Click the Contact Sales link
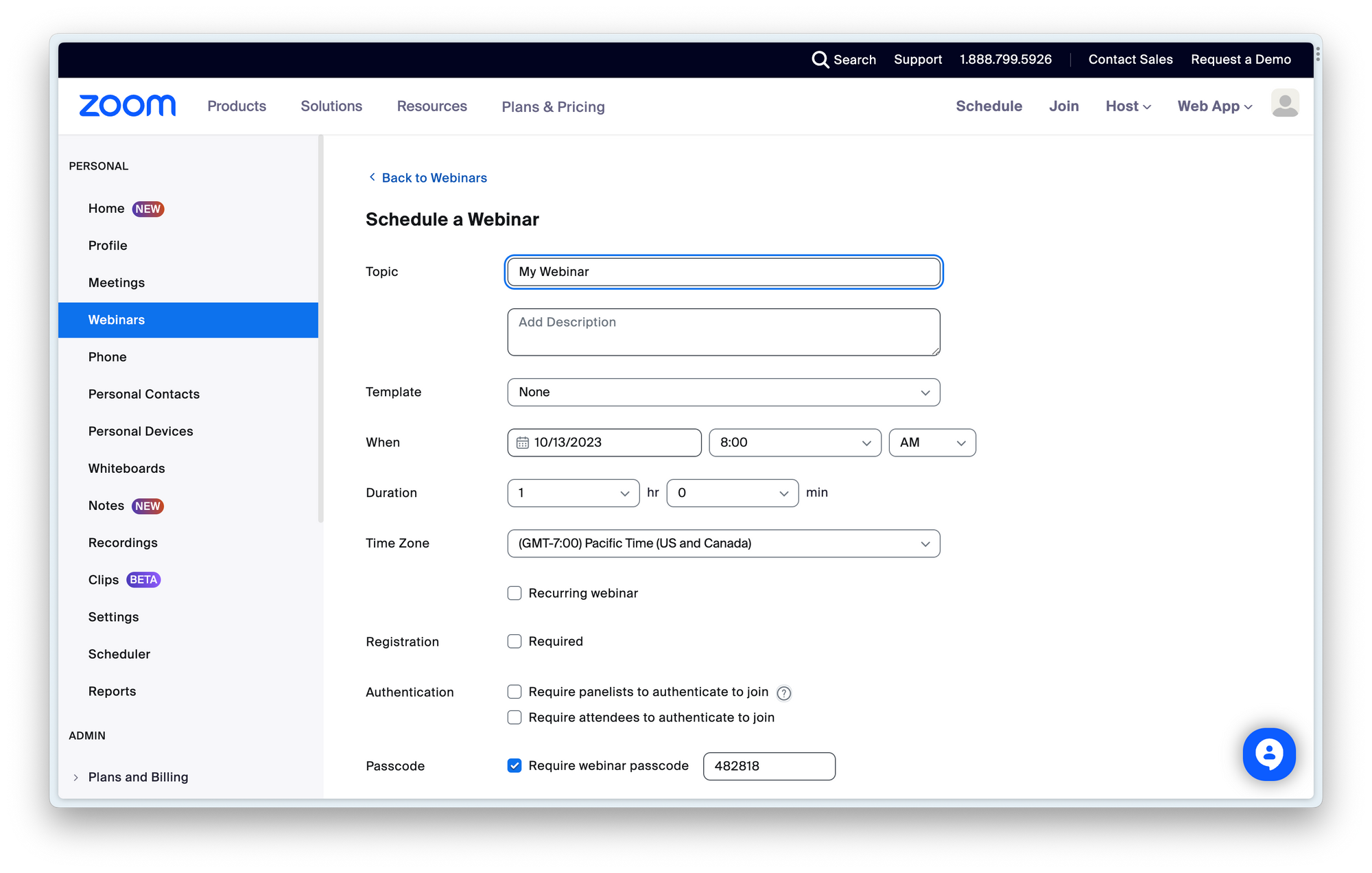The image size is (1372, 873). tap(1130, 60)
